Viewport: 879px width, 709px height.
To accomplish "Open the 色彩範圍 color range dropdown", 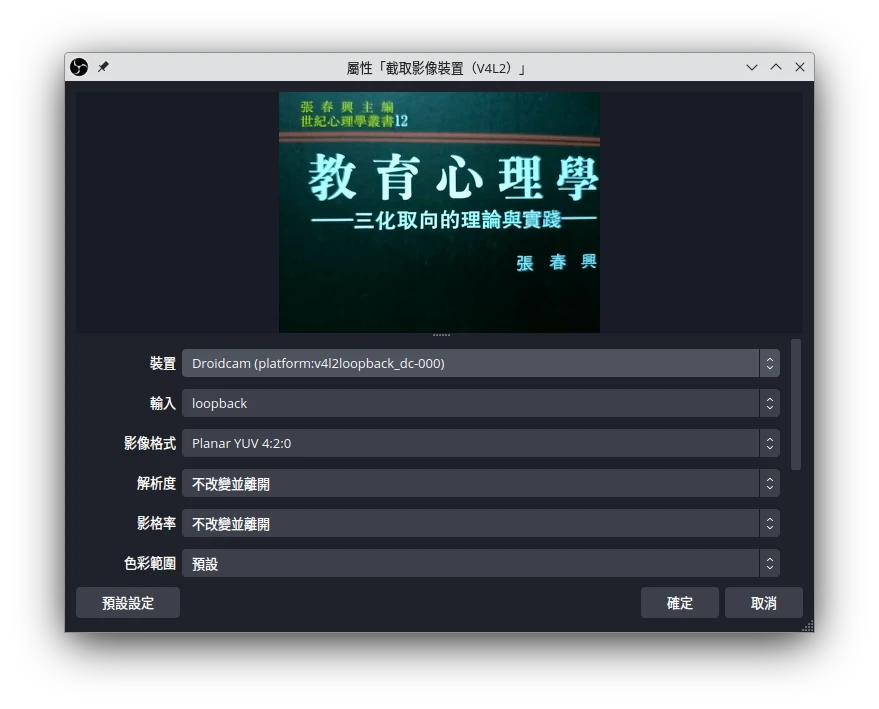I will point(480,563).
